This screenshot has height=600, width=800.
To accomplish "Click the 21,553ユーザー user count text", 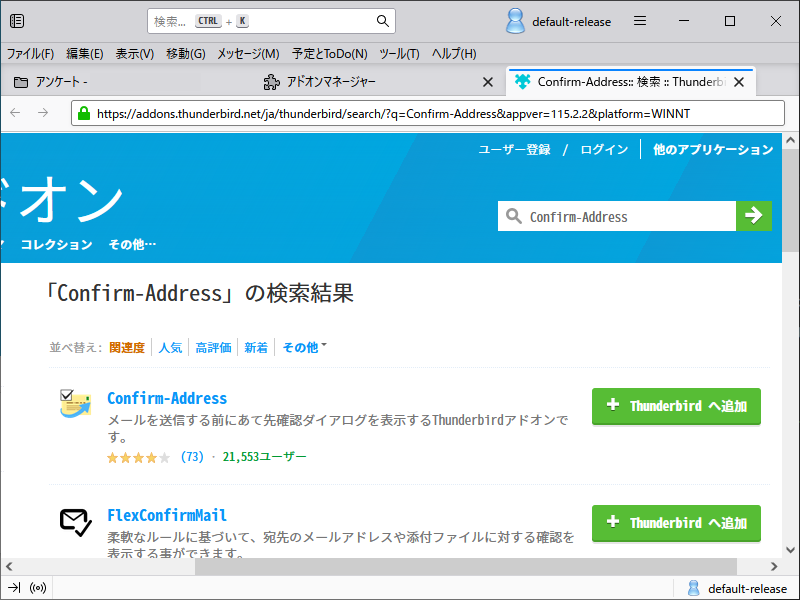I will tap(264, 457).
